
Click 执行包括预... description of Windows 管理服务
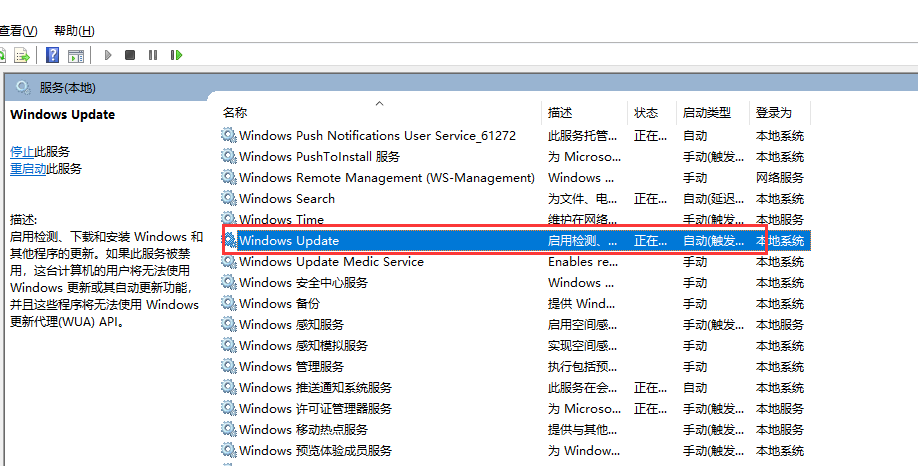pos(583,366)
